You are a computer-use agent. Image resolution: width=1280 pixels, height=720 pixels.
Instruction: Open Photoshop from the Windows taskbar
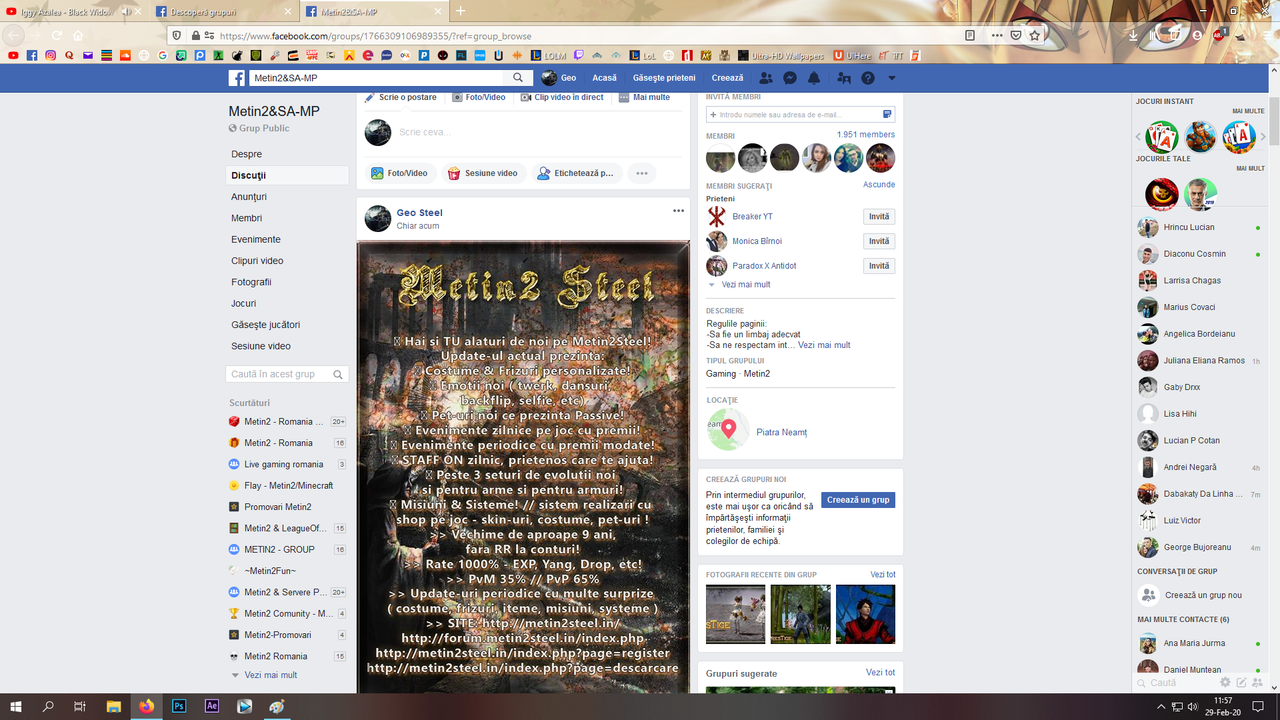pos(179,706)
